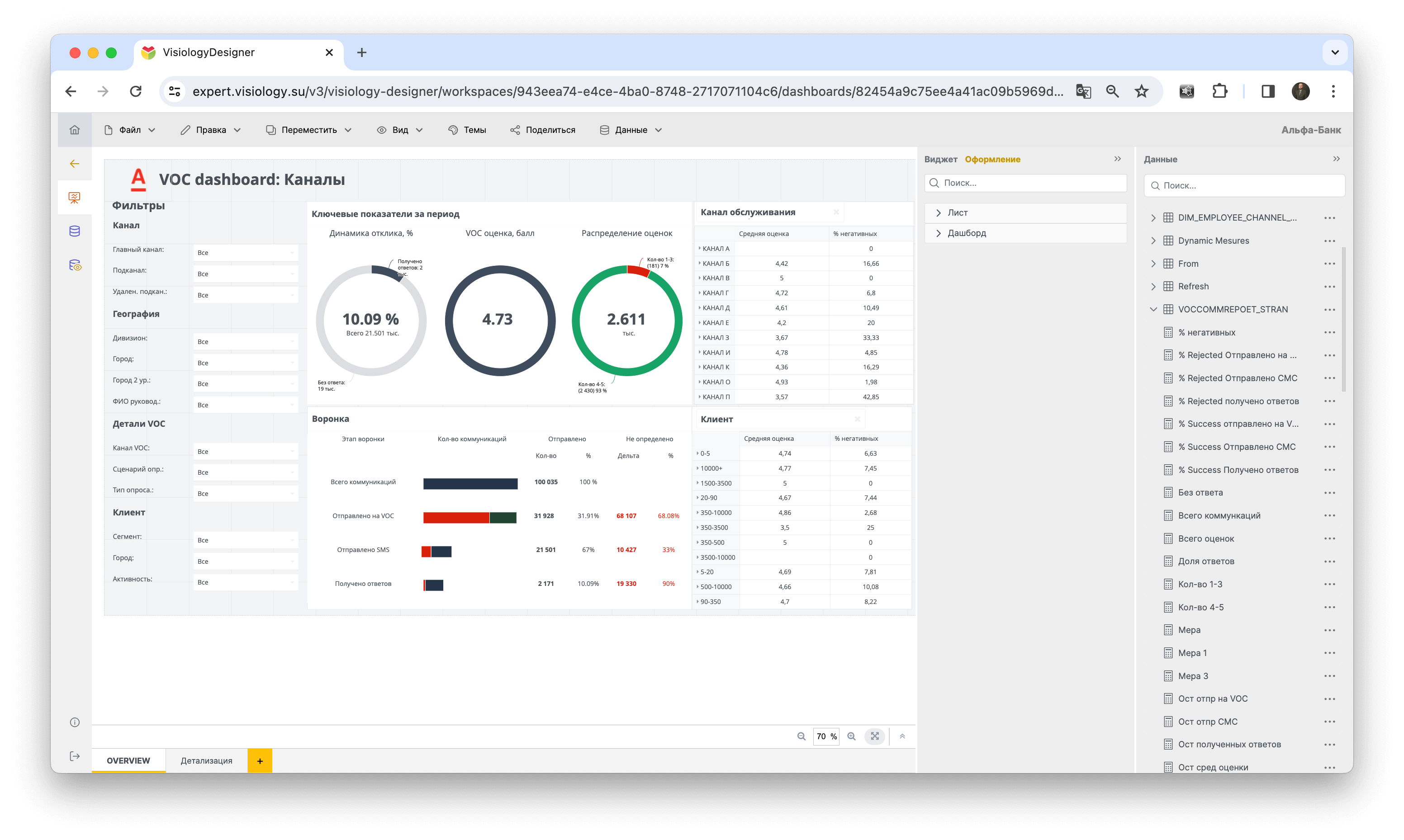Zoom out the dashboard canvas
Image resolution: width=1404 pixels, height=840 pixels.
pyautogui.click(x=801, y=736)
